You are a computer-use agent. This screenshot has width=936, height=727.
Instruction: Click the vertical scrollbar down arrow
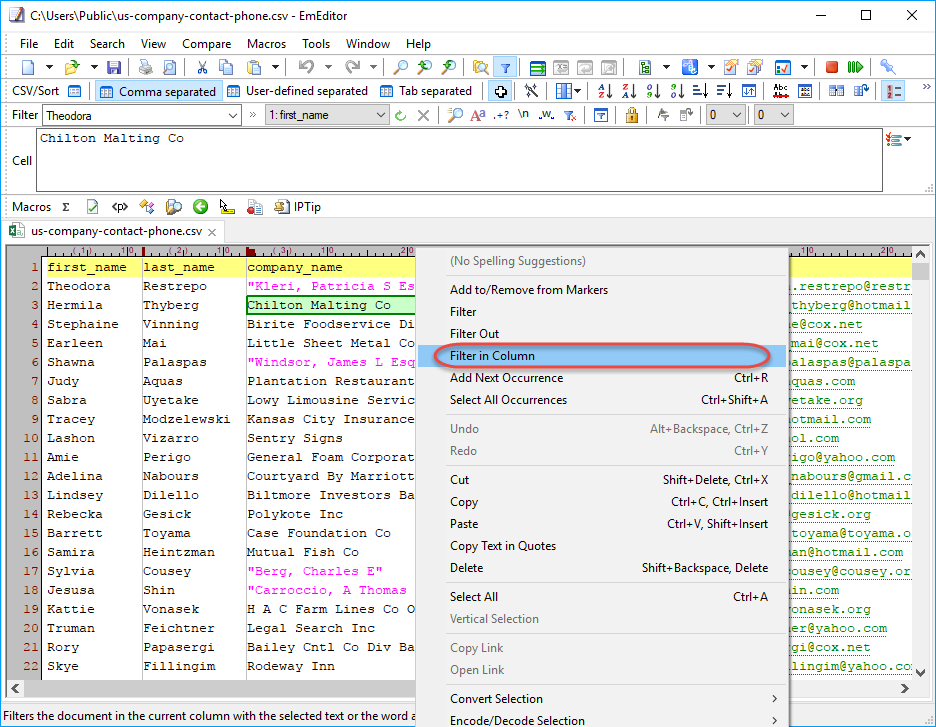(920, 673)
